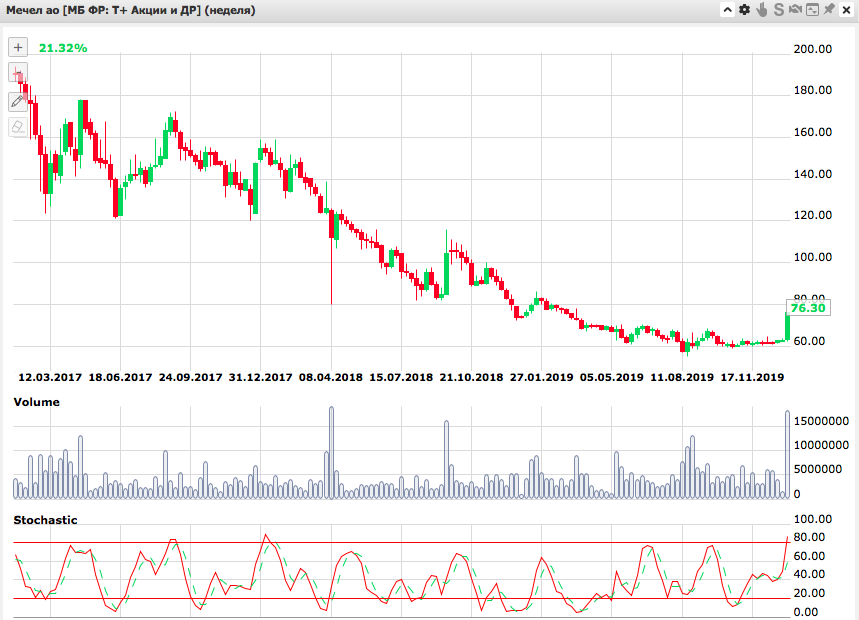Click the 12.03.2017 date axis label
The width and height of the screenshot is (859, 620).
pos(50,377)
